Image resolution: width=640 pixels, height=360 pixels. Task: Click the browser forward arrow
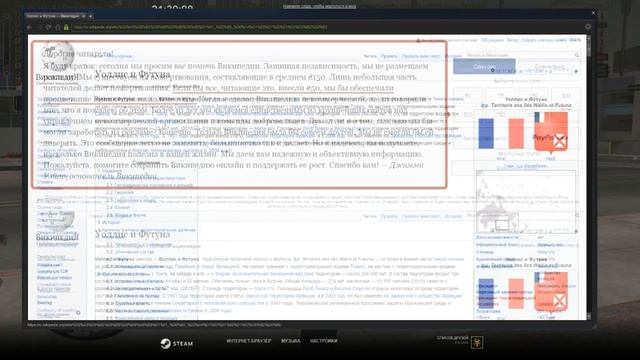pos(40,27)
